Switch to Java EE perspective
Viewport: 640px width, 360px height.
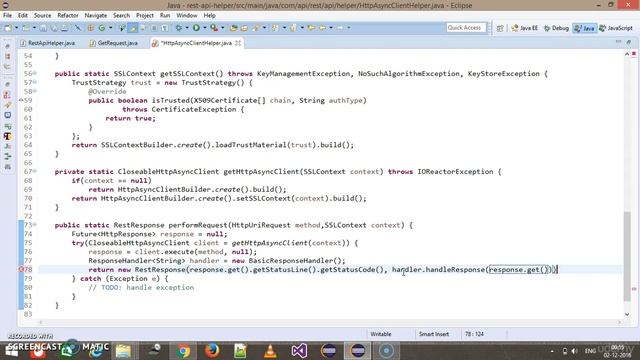pyautogui.click(x=524, y=28)
